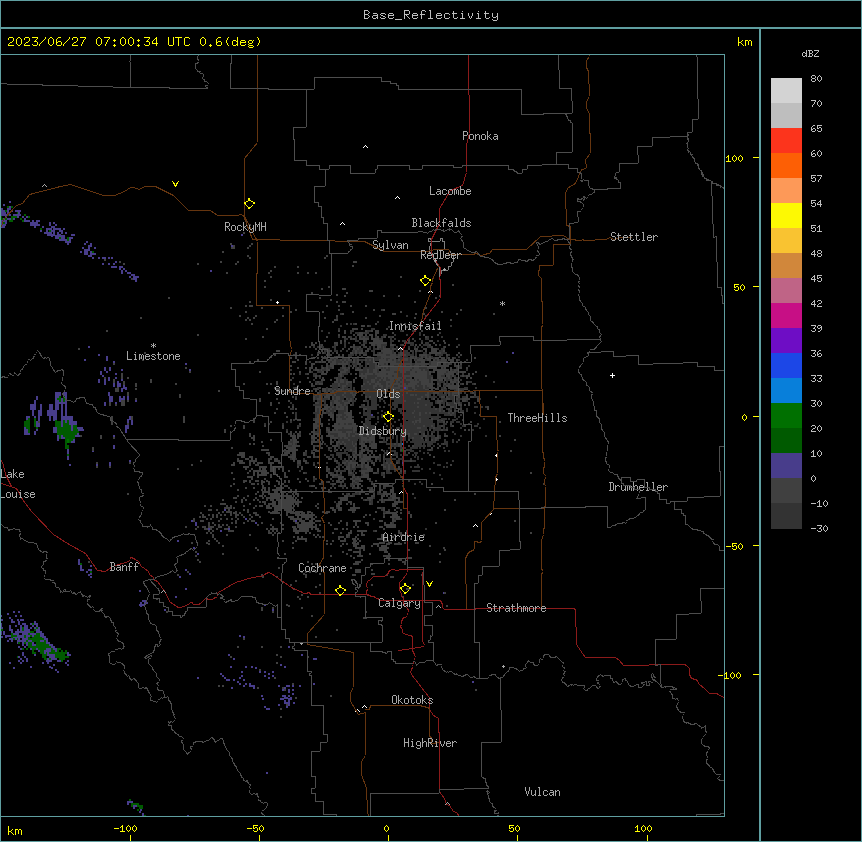Image resolution: width=862 pixels, height=842 pixels.
Task: Click the dusty pink 42-45 dBZ swatch
Action: tap(786, 291)
